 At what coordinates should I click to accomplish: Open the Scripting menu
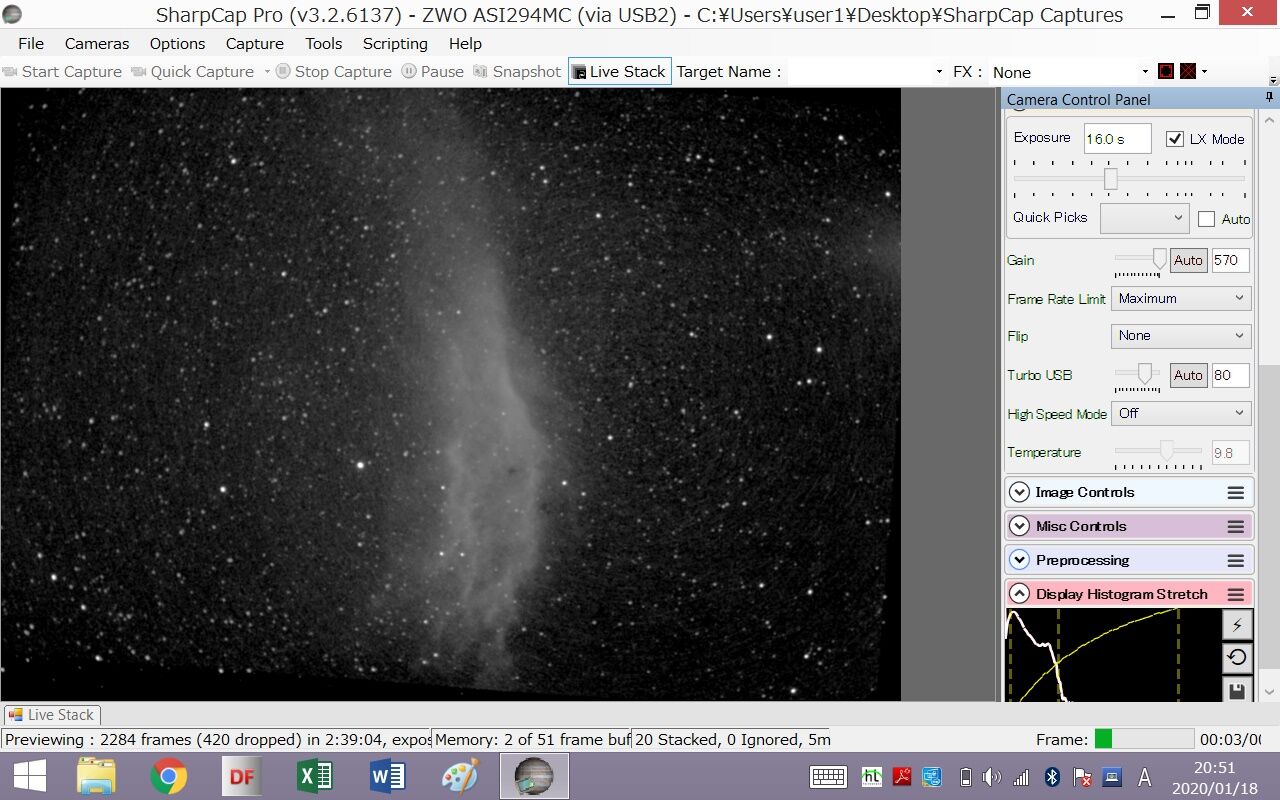pyautogui.click(x=395, y=44)
